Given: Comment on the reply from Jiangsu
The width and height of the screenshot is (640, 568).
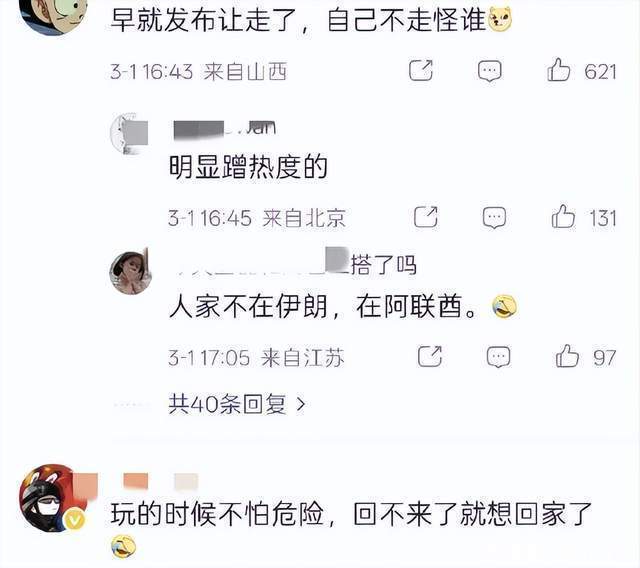Looking at the screenshot, I should pyautogui.click(x=498, y=357).
